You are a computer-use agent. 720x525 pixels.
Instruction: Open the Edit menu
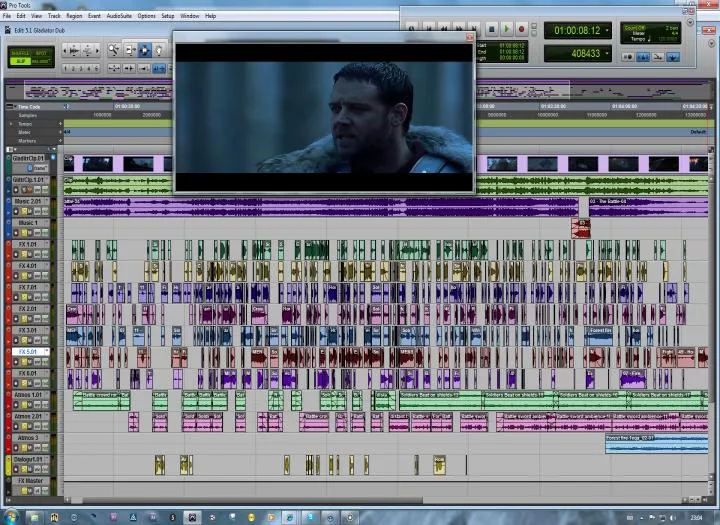pos(21,16)
